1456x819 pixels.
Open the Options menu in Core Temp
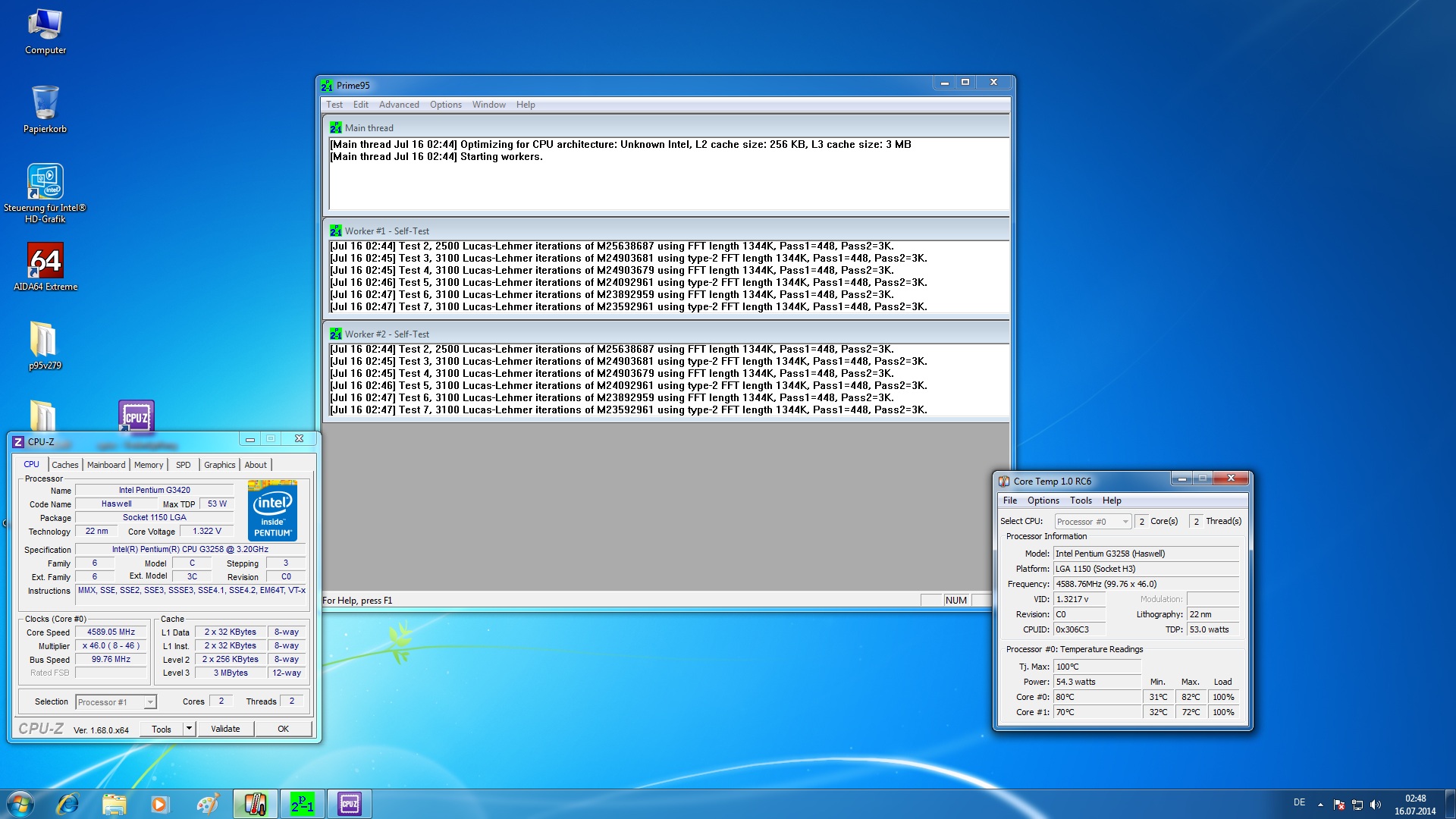tap(1043, 500)
